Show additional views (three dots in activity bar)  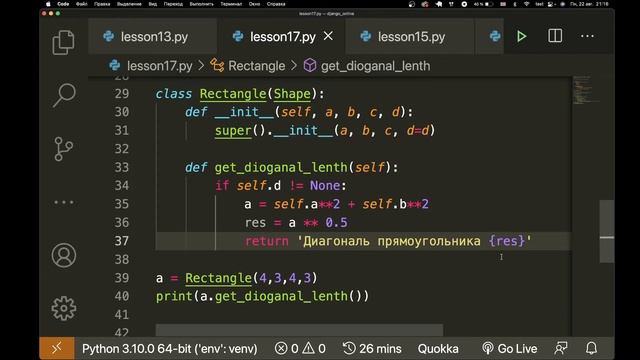(64, 202)
